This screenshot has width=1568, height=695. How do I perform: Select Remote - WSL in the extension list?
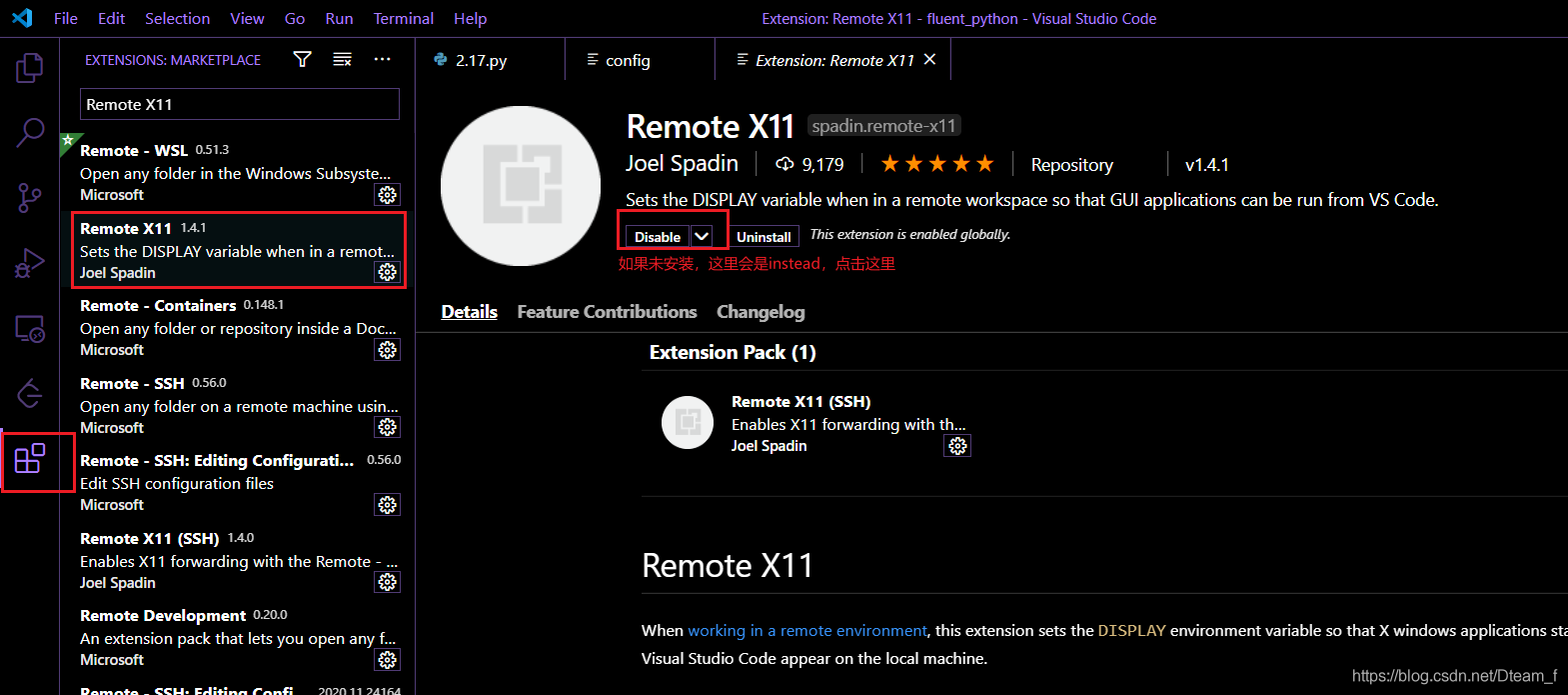[x=236, y=172]
